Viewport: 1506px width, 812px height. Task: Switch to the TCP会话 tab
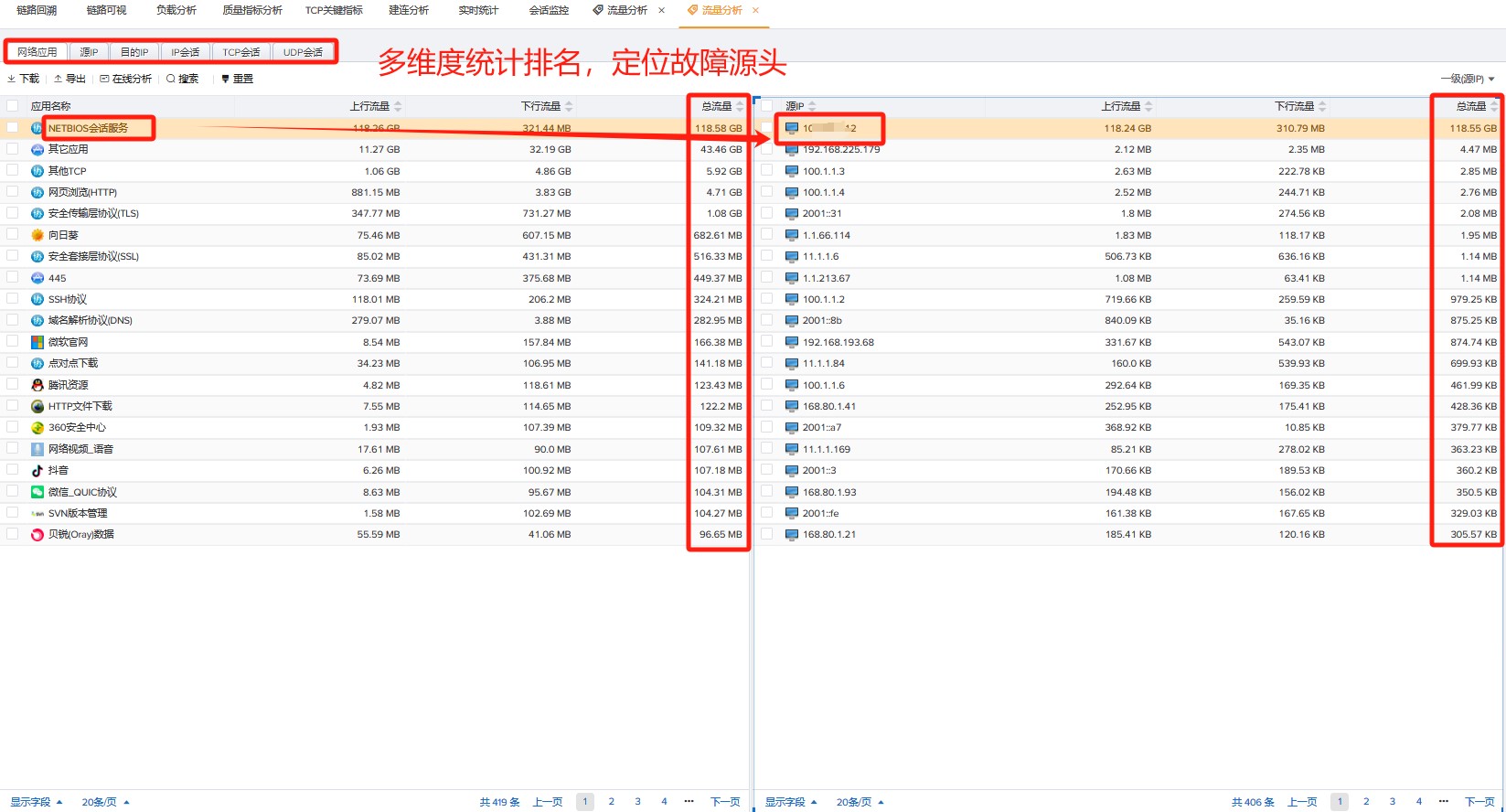[x=241, y=52]
